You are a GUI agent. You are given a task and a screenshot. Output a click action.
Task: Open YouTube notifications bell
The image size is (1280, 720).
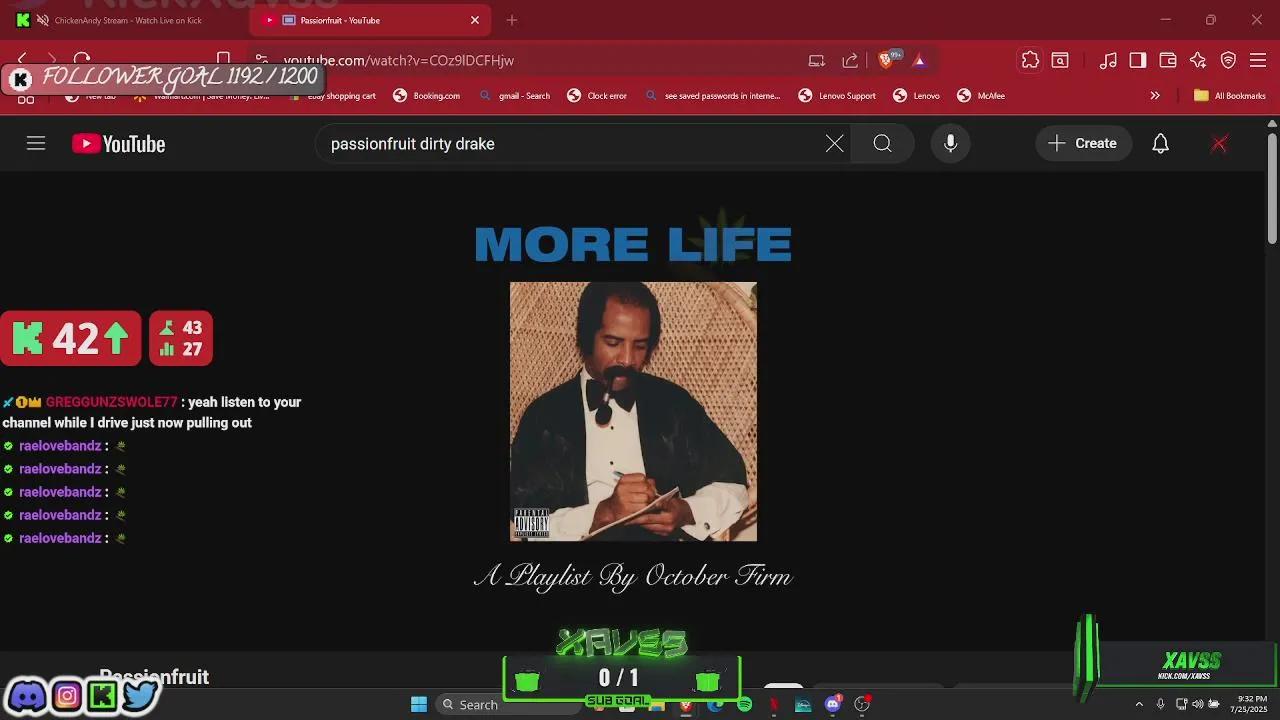click(x=1160, y=144)
